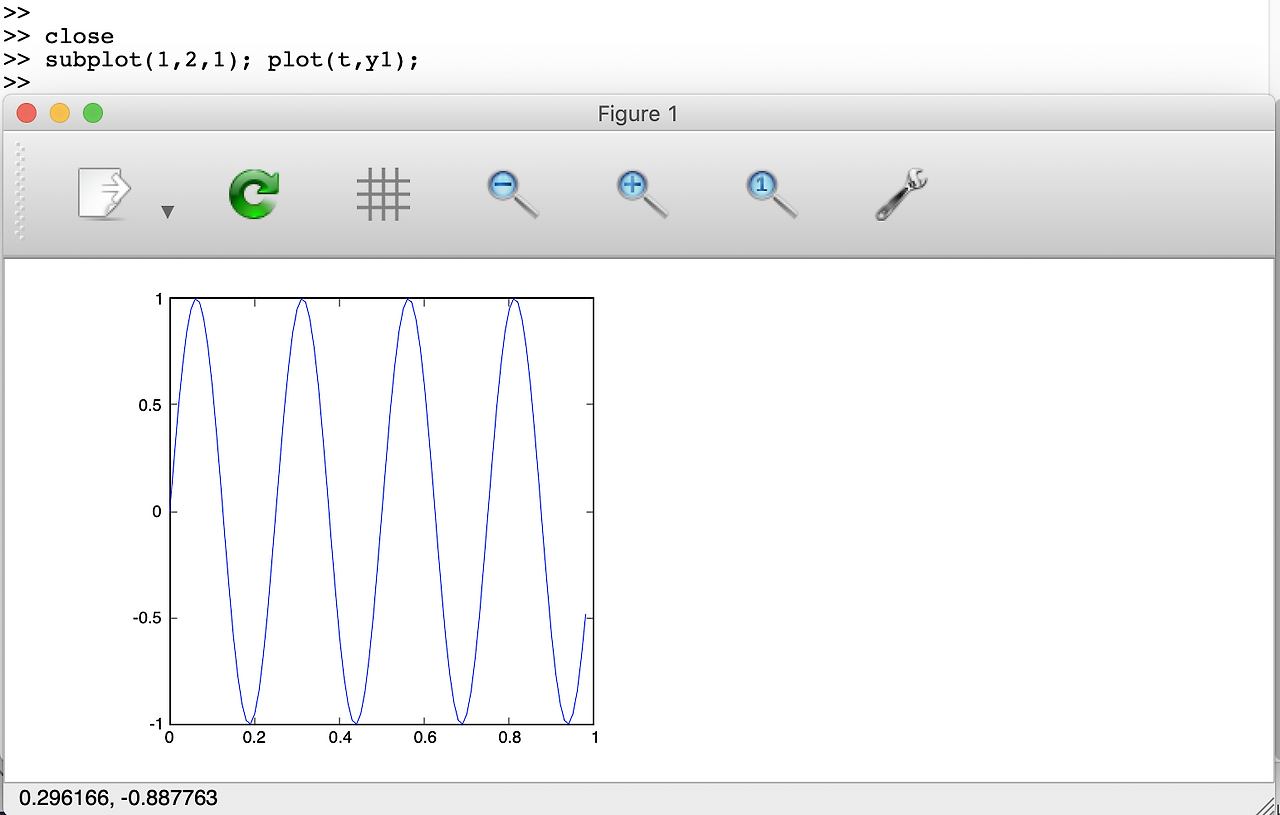Viewport: 1280px width, 815px height.
Task: Open the export options dropdown arrow
Action: 168,211
